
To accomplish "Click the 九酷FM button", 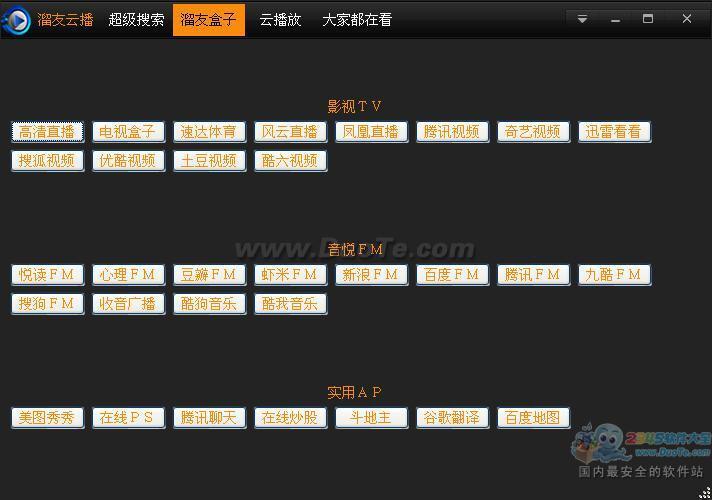I will click(x=614, y=275).
